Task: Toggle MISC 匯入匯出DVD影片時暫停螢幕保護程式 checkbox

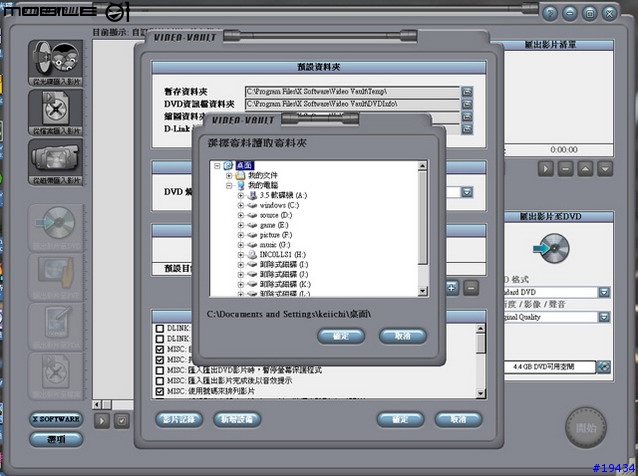Action: point(160,370)
